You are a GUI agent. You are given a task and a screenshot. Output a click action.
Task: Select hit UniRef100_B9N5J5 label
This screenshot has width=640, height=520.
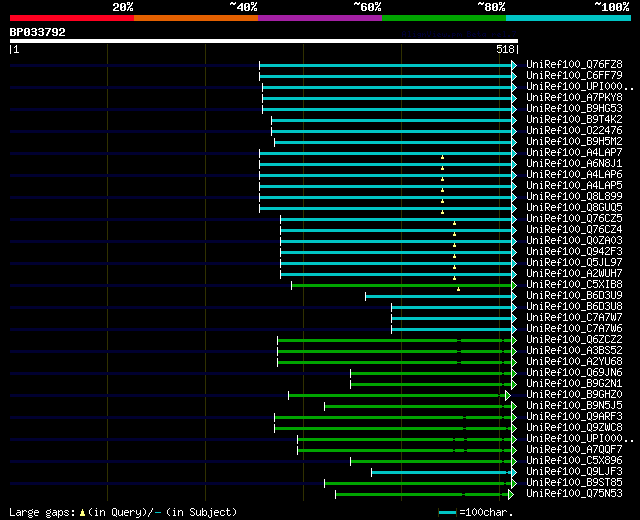point(574,406)
